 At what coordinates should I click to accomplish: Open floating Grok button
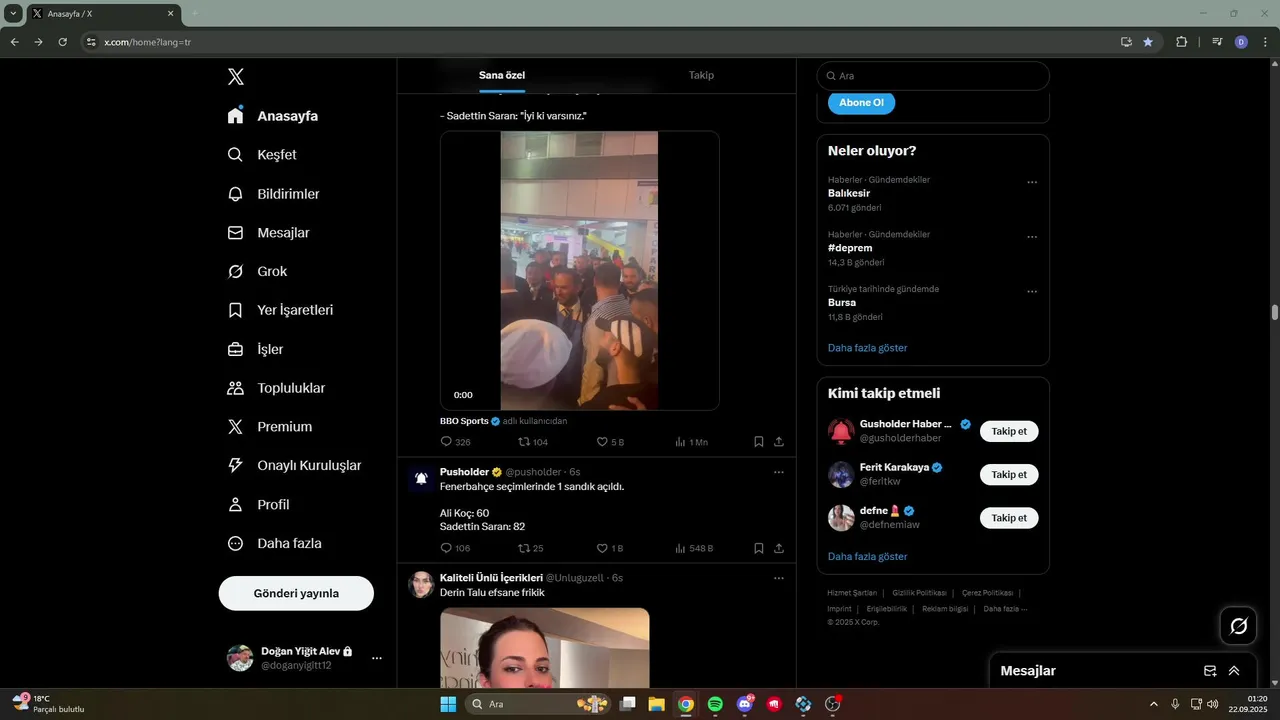(1238, 626)
